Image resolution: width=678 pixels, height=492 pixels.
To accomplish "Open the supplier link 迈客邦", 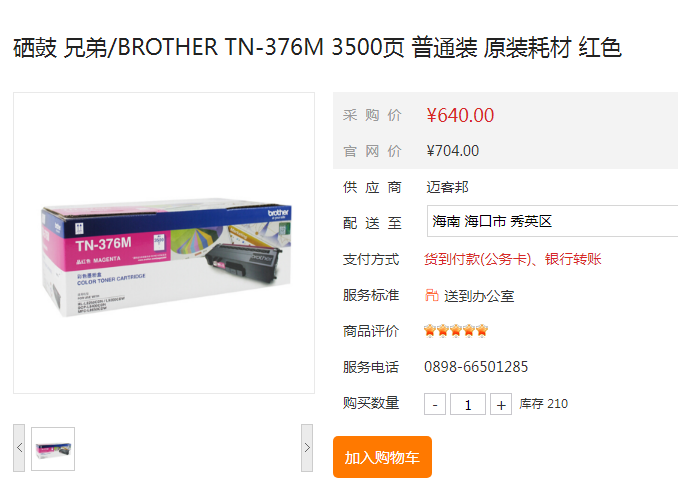I will [447, 187].
